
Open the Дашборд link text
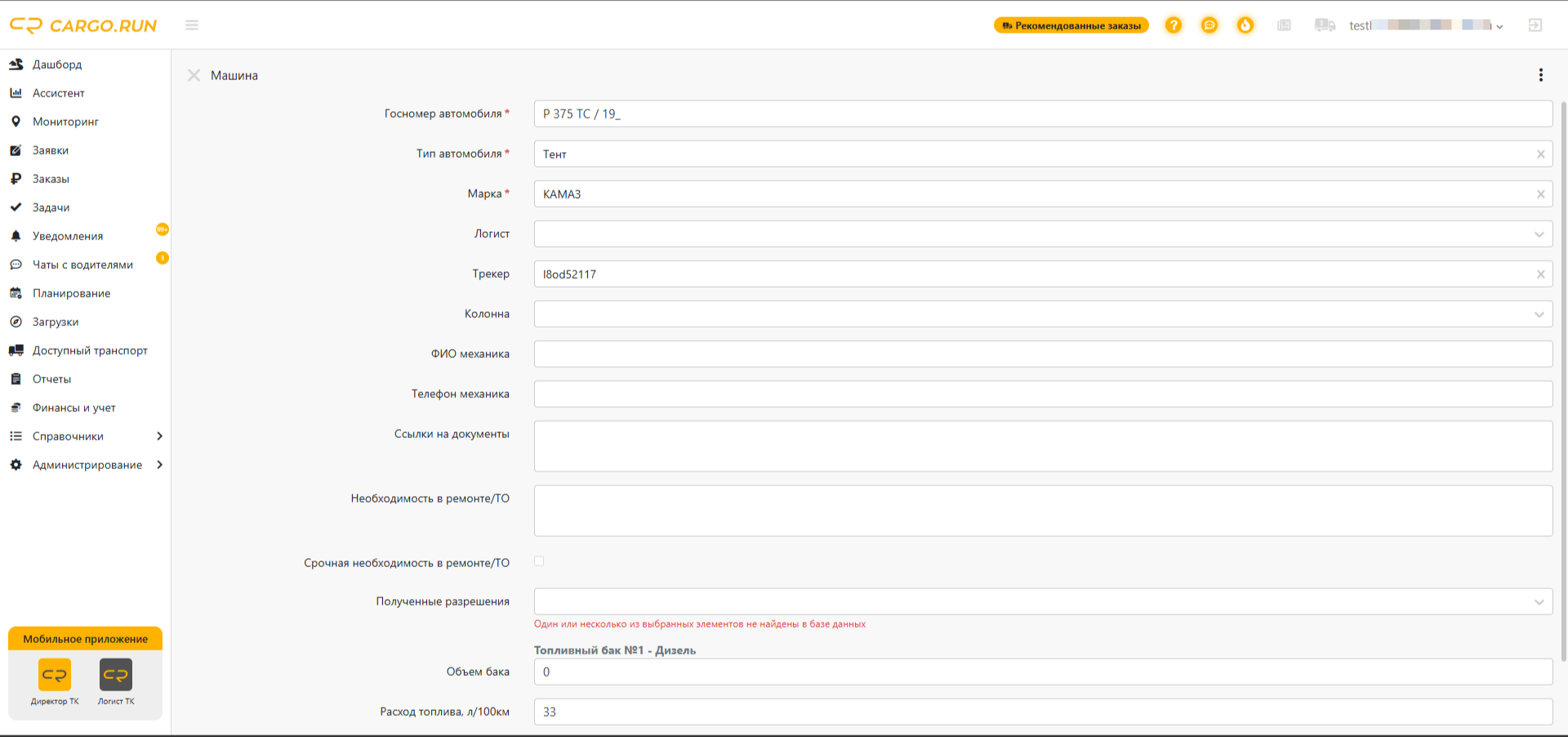tap(57, 65)
